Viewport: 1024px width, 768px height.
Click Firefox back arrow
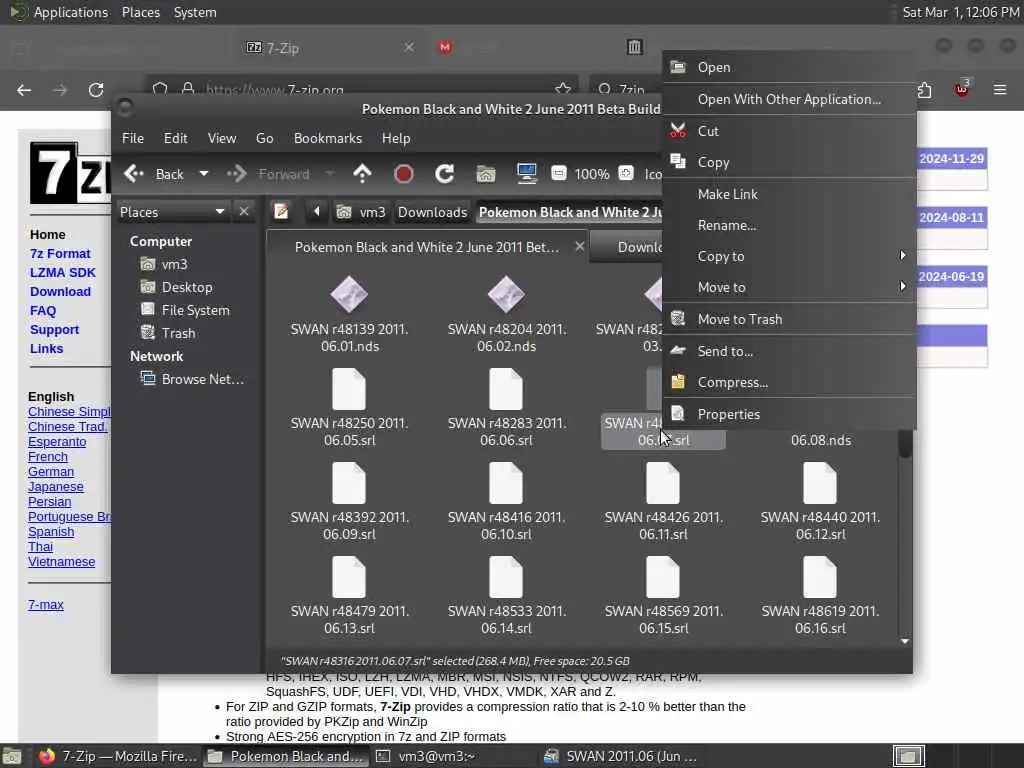(24, 89)
